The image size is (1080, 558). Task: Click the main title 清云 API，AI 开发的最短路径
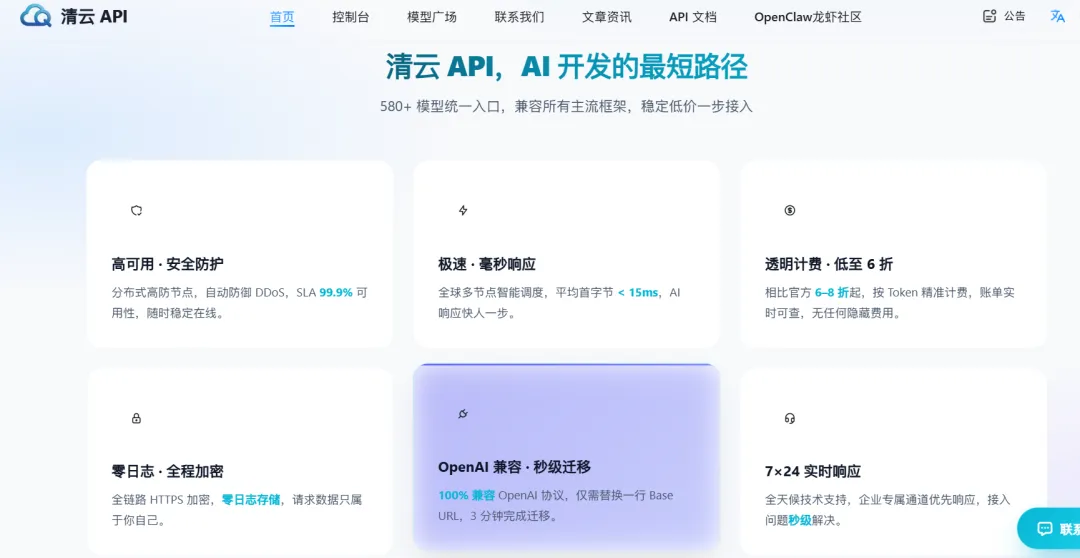[x=567, y=67]
